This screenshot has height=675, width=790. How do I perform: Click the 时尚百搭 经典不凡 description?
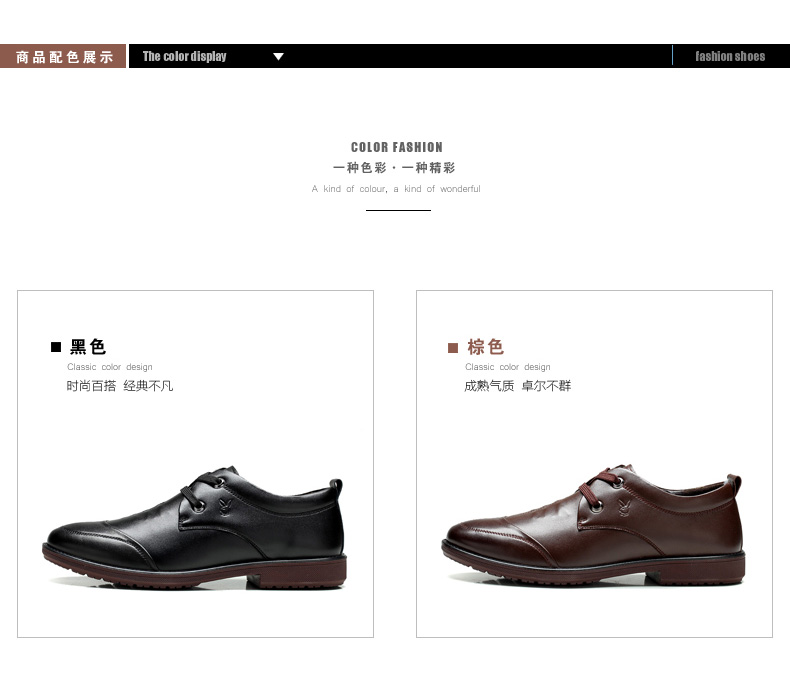pos(120,386)
